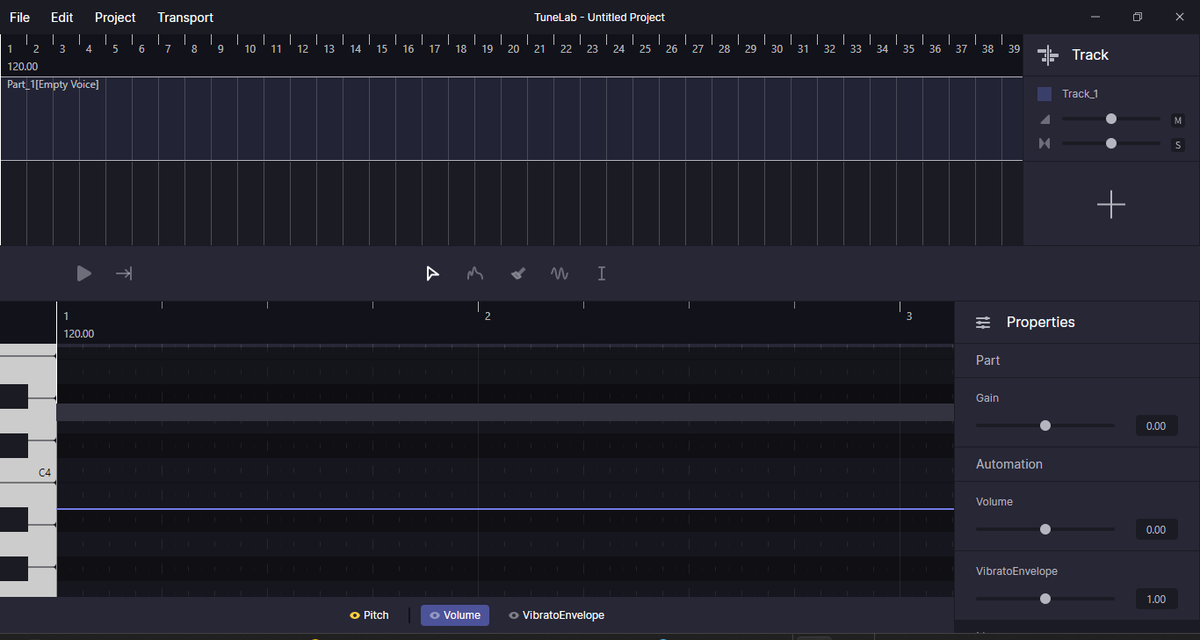This screenshot has height=640, width=1200.
Task: Adjust Track_1 pan slider
Action: tap(1111, 144)
